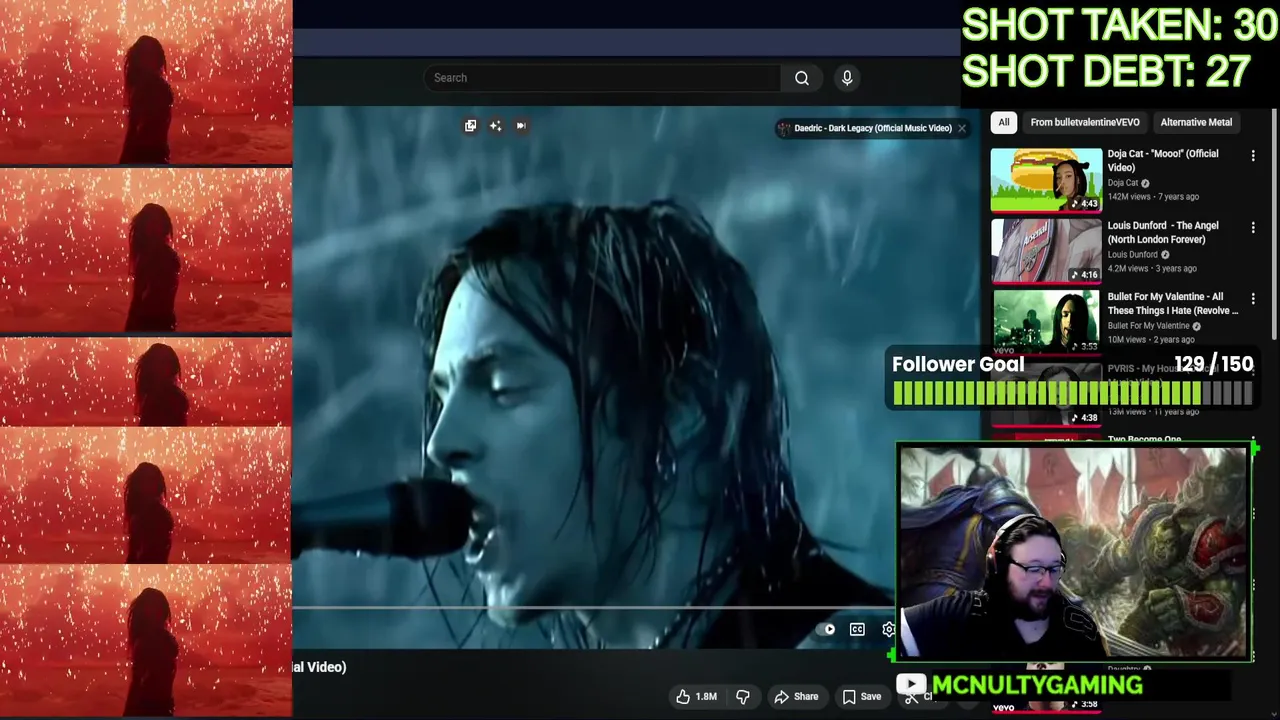
Task: Click Doja Cat - "Mooo!" video title
Action: (x=1163, y=161)
